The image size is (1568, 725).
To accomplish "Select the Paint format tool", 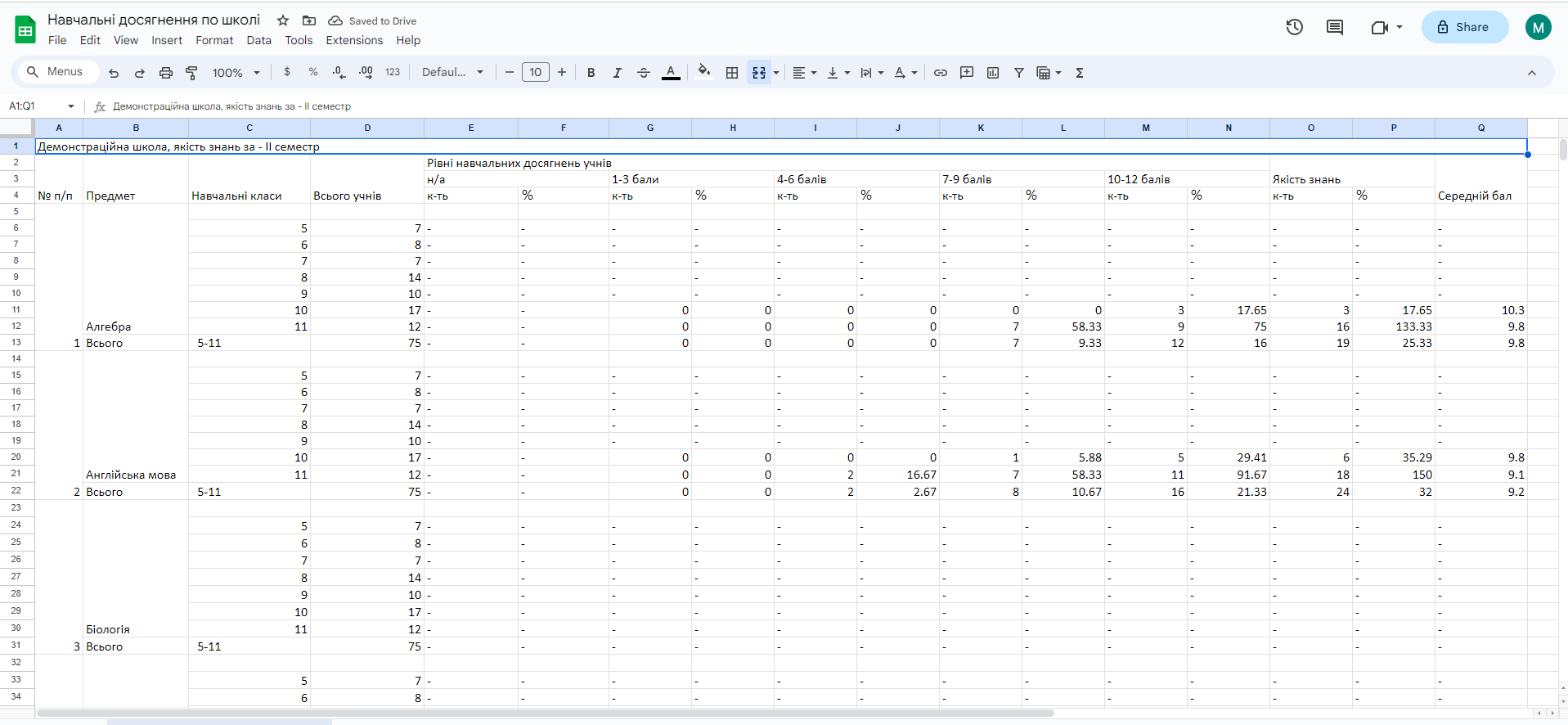I will coord(192,73).
